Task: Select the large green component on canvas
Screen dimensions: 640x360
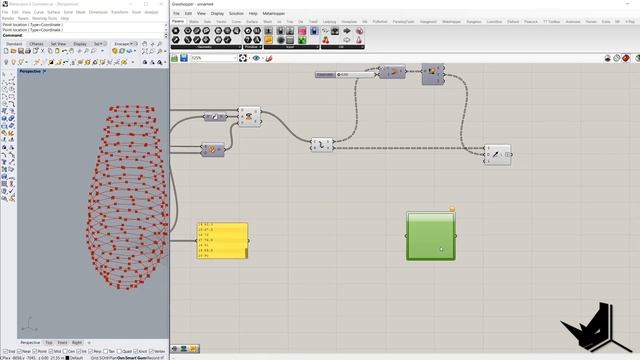Action: 431,236
